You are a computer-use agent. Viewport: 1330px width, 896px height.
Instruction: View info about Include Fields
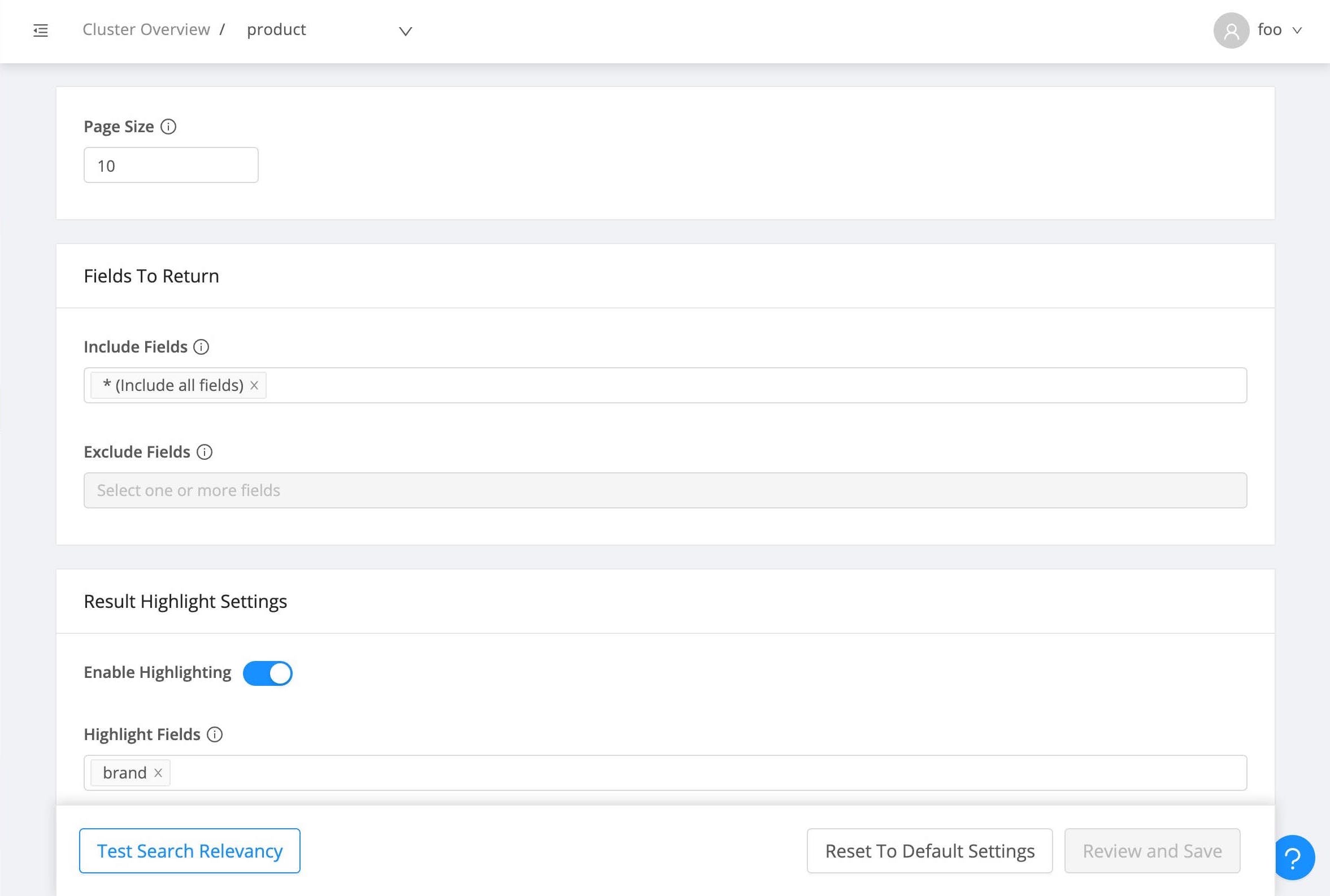pos(202,346)
